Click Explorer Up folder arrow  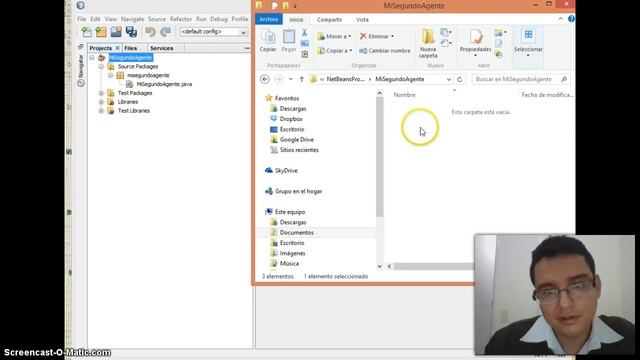pos(302,79)
